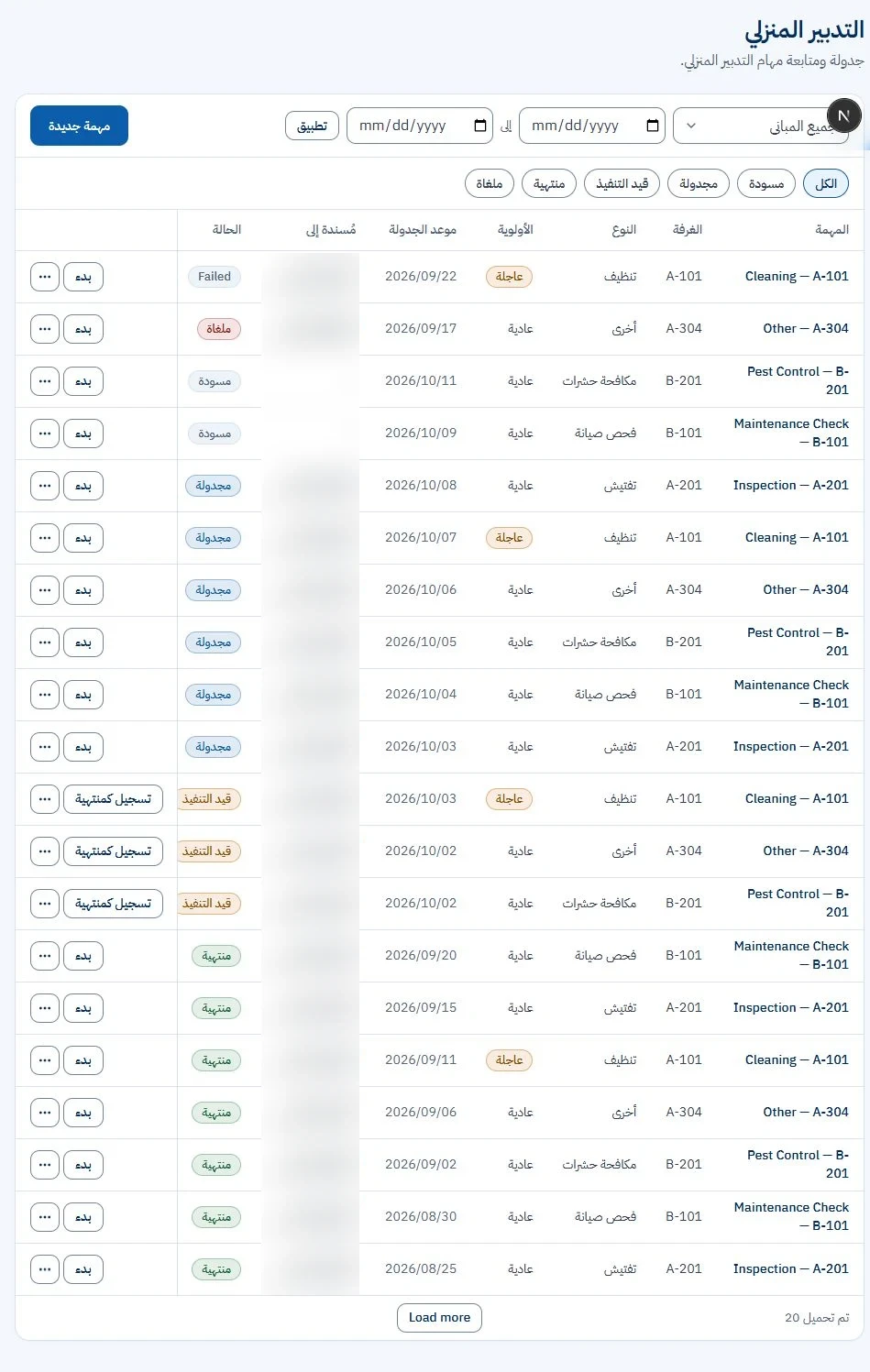Click 'تسجيل كمنتهية' for Other A-304 dated 2026/10/02
This screenshot has height=1372, width=870.
coord(113,851)
